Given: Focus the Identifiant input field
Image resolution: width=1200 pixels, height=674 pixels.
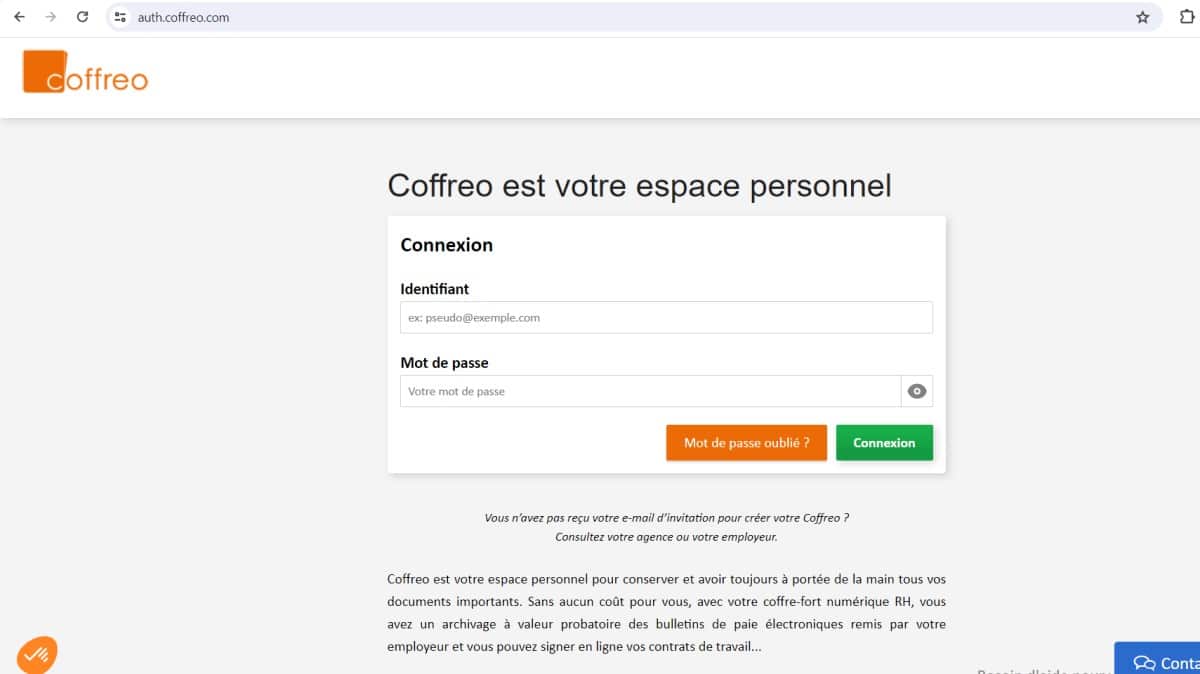Looking at the screenshot, I should pyautogui.click(x=666, y=318).
